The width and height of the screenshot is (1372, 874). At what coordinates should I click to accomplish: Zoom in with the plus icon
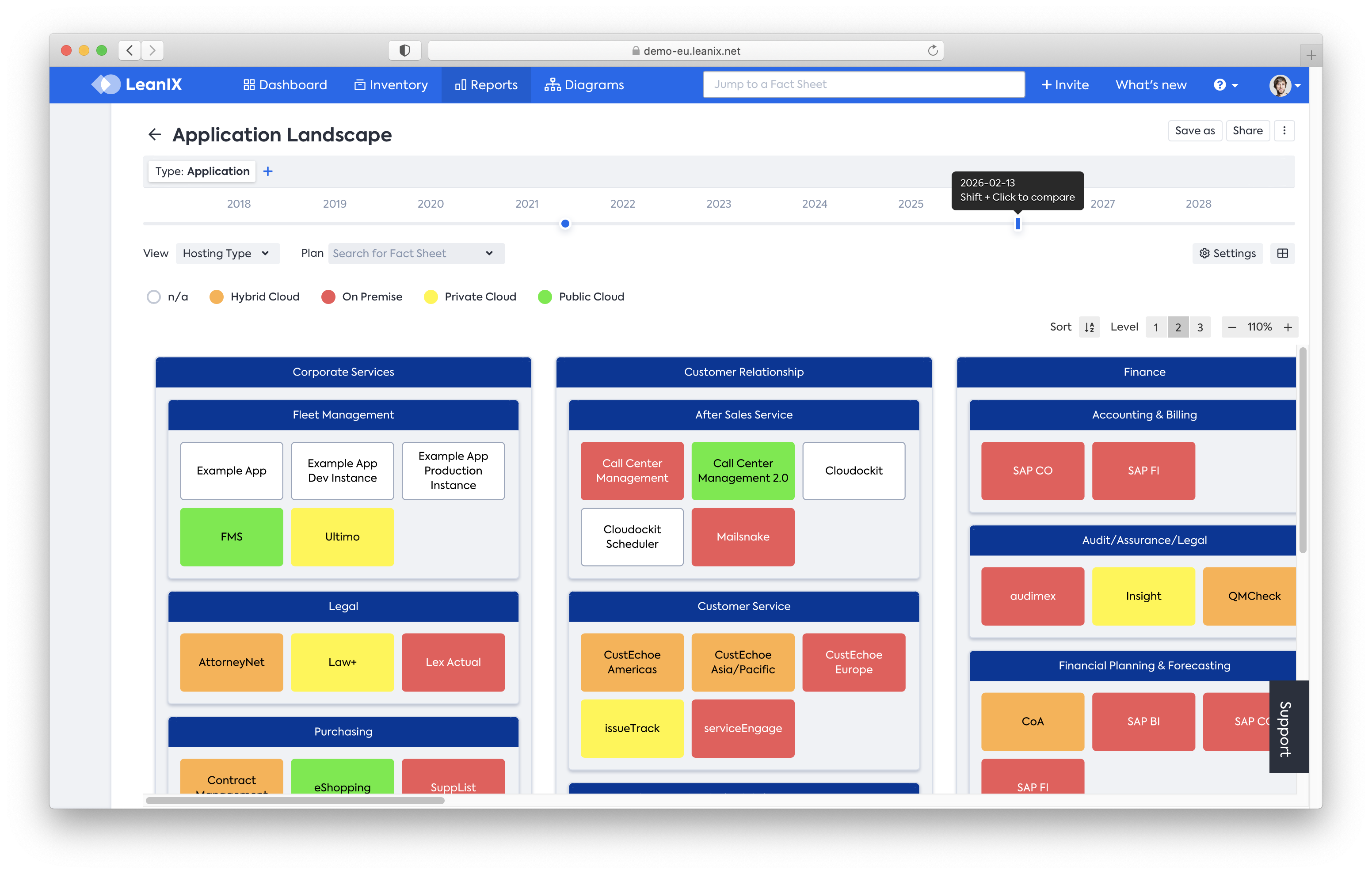(1288, 327)
